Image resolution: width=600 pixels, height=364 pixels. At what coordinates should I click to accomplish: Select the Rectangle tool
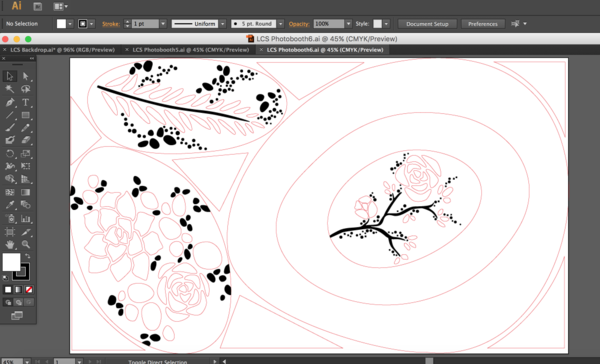point(26,115)
